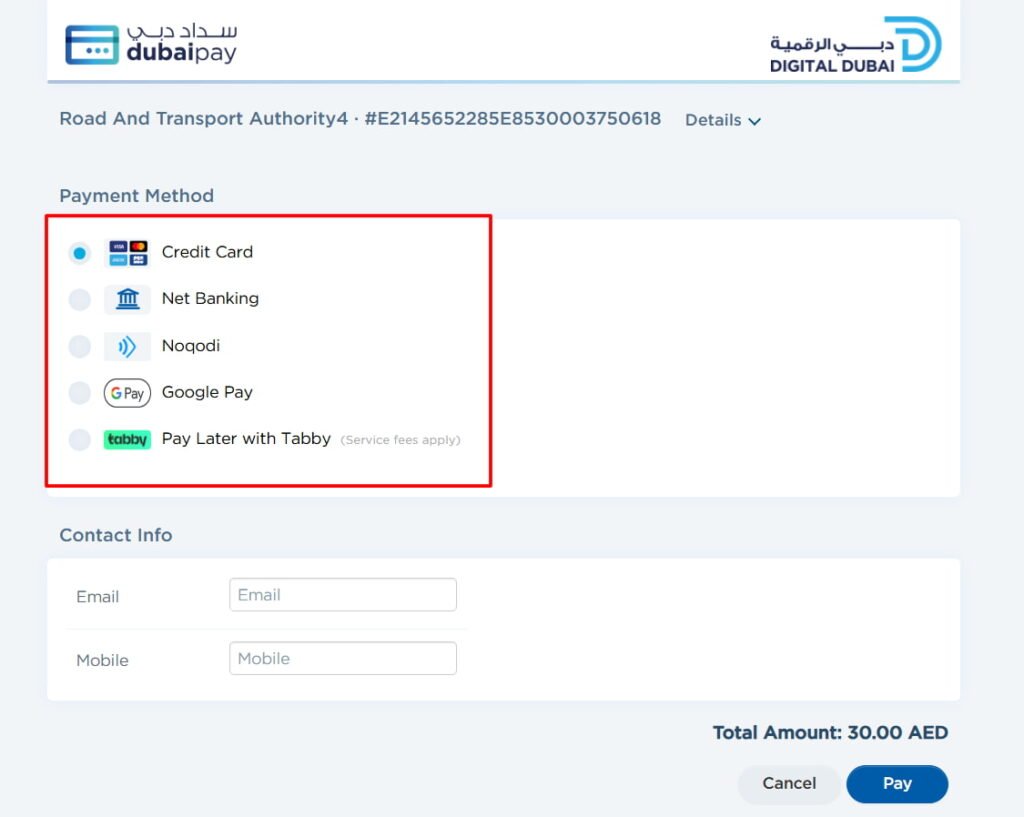
Task: Select Pay Later with Tabby
Action: click(x=80, y=439)
